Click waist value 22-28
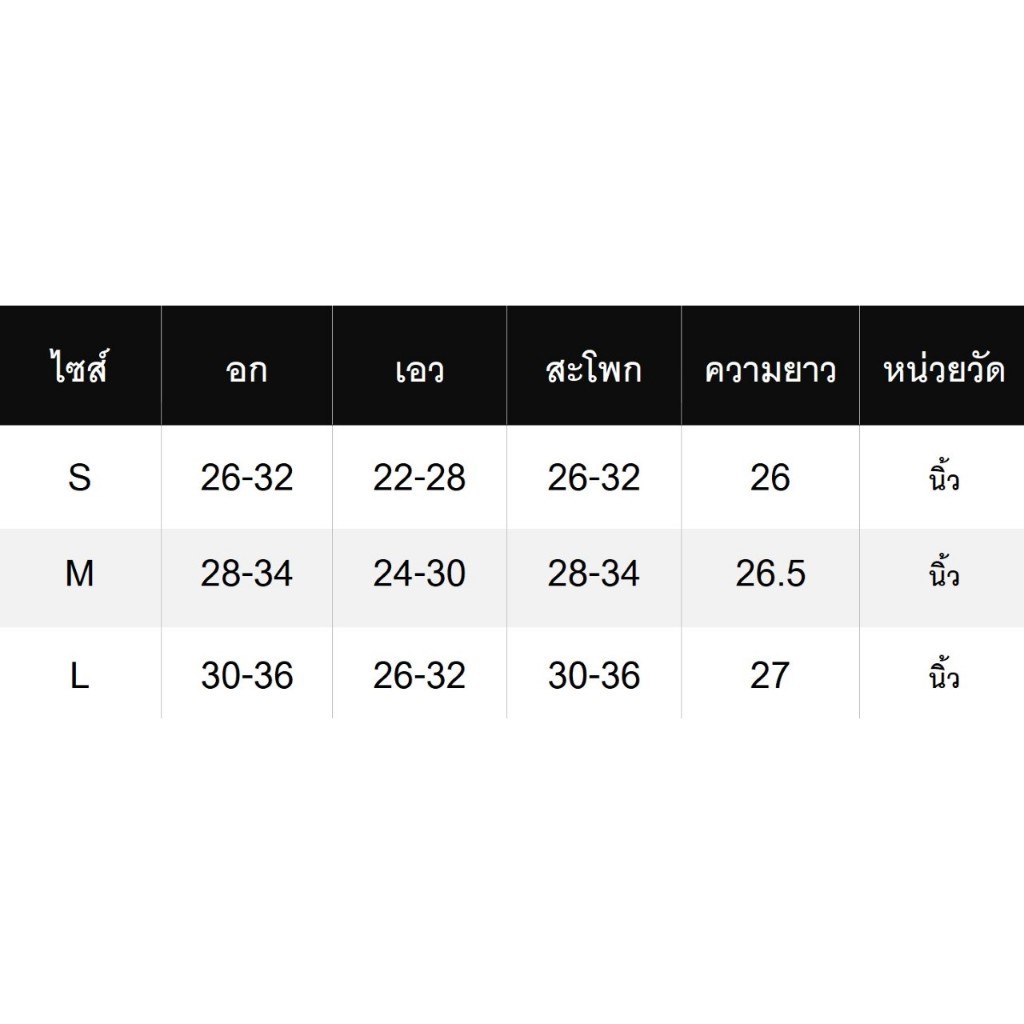This screenshot has height=1024, width=1024. click(x=419, y=477)
